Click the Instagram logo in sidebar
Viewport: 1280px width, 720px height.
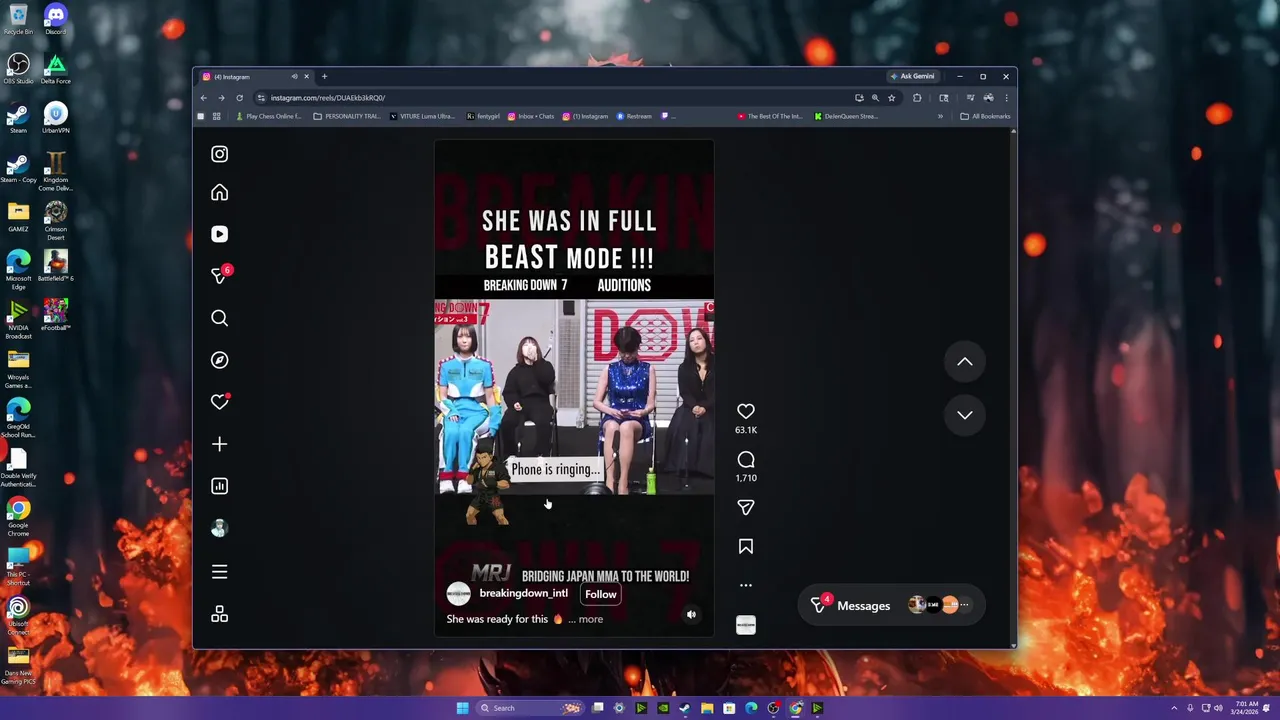(219, 154)
